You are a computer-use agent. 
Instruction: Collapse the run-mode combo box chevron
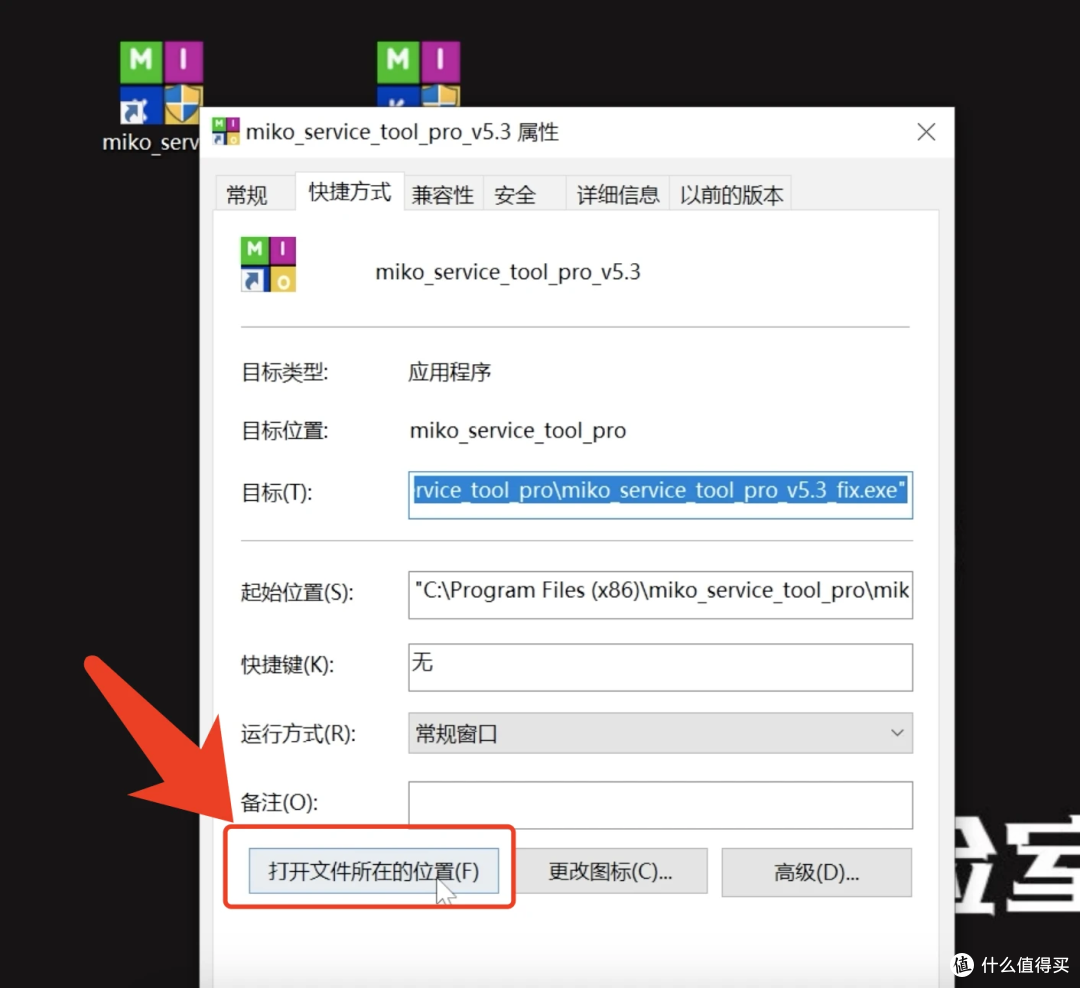pyautogui.click(x=899, y=733)
